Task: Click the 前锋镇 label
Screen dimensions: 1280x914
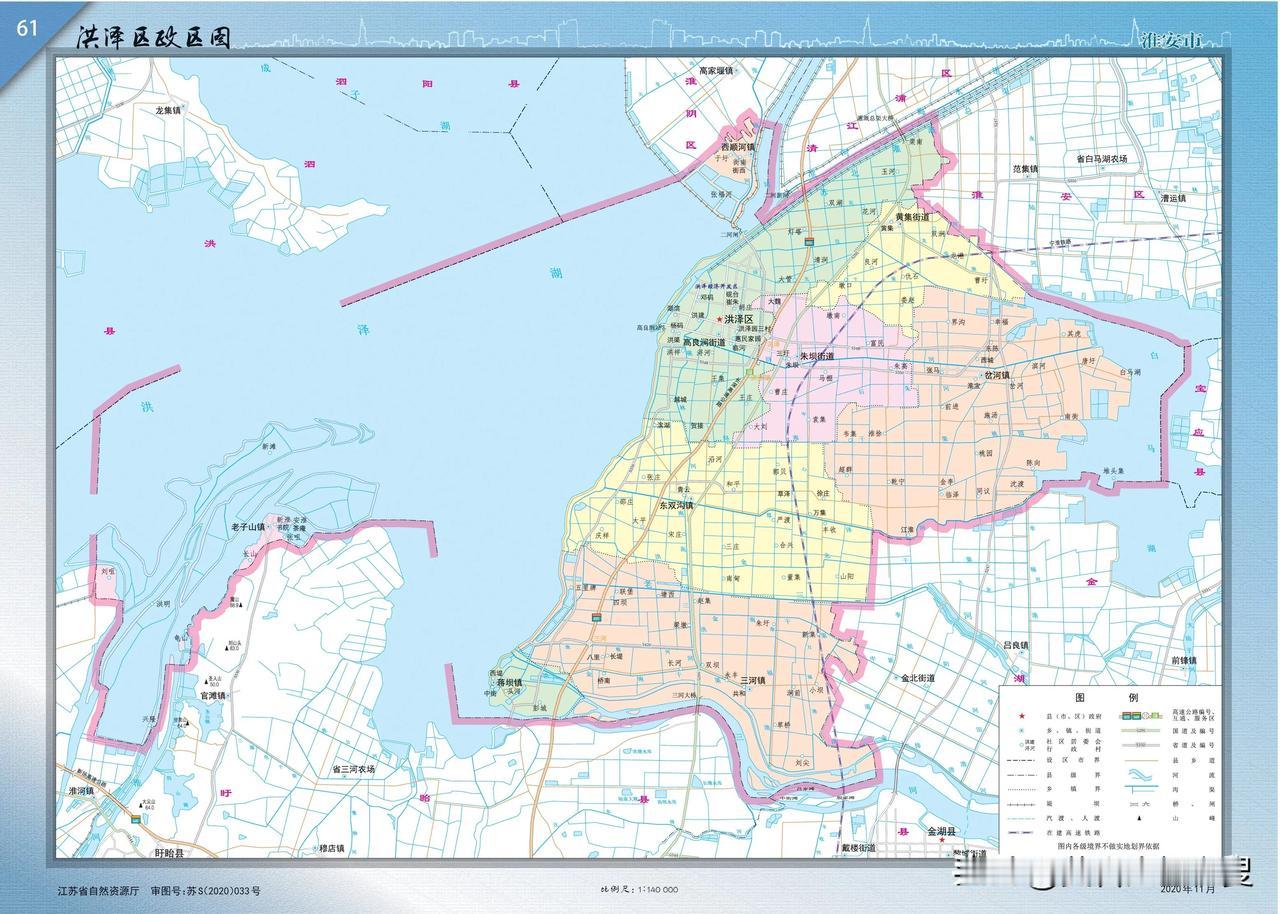Action: click(1184, 660)
